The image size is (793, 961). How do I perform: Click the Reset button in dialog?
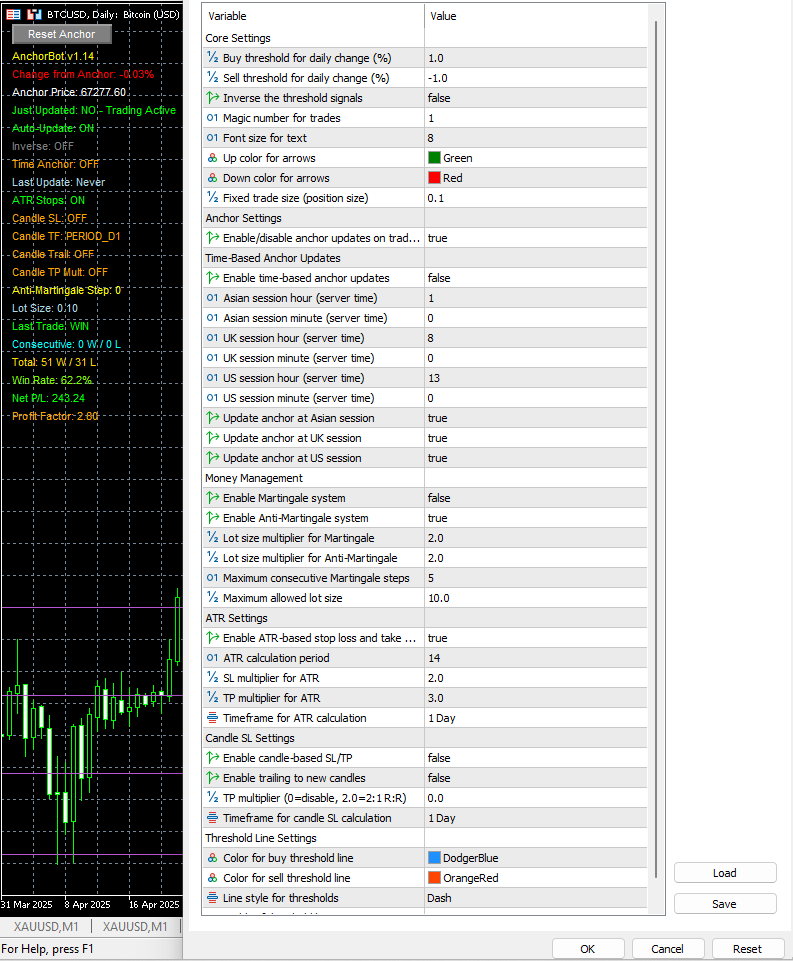click(748, 949)
